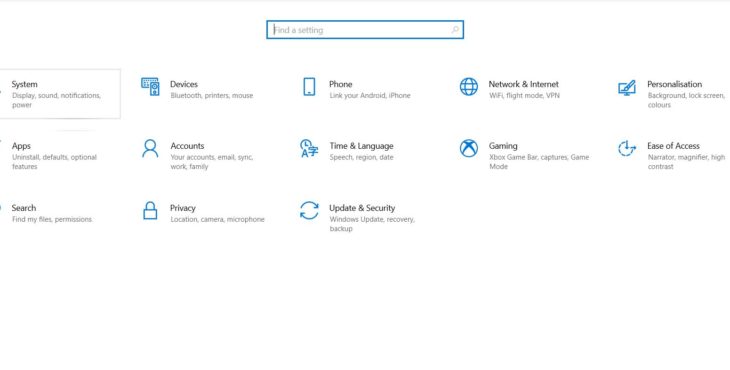Open the Personalisation title
Image resolution: width=730 pixels, height=370 pixels.
675,84
